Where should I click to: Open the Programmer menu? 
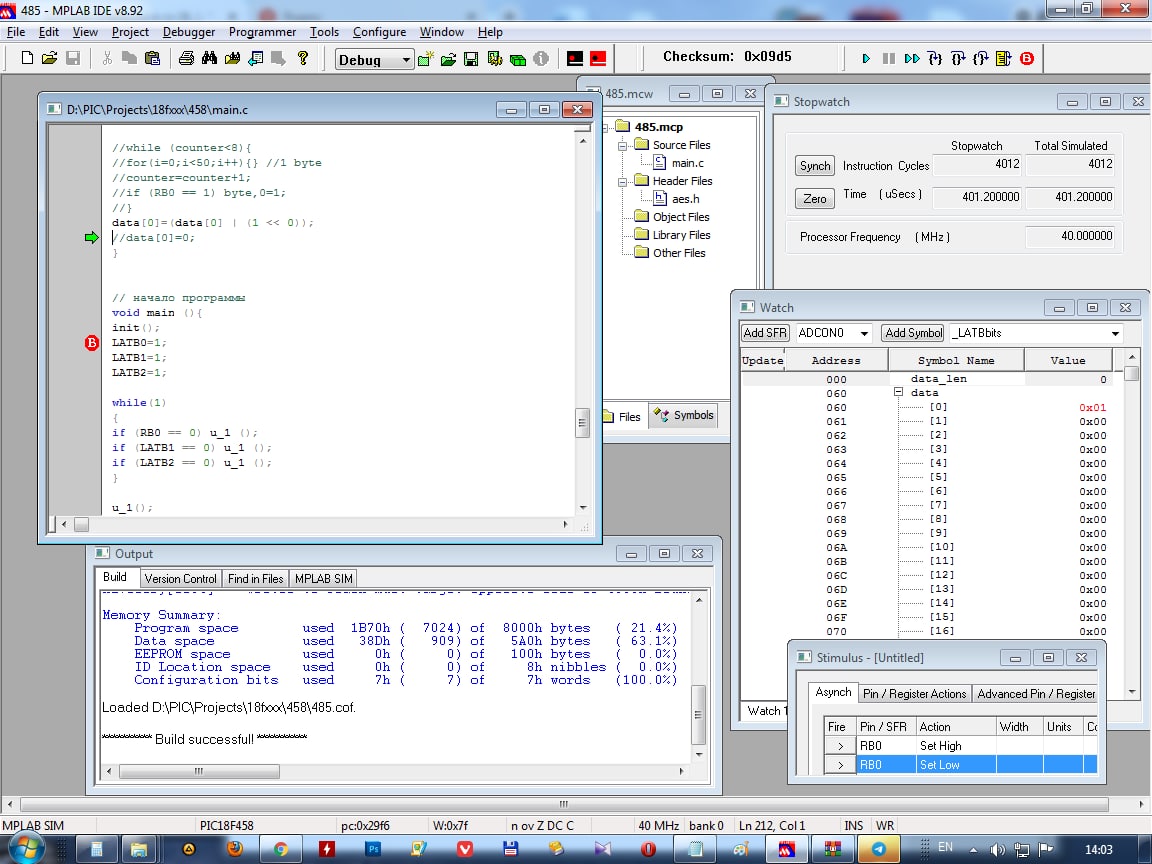coord(262,32)
